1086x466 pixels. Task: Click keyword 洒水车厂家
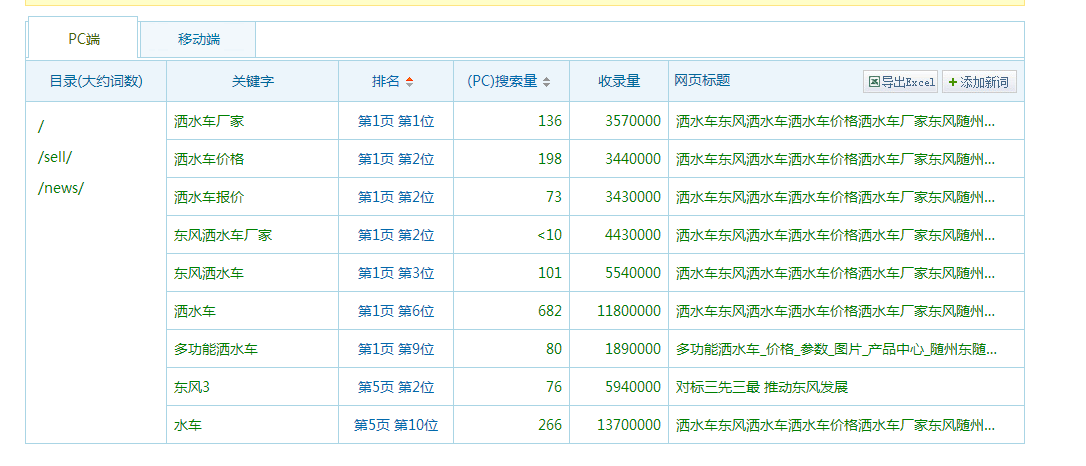[209, 121]
